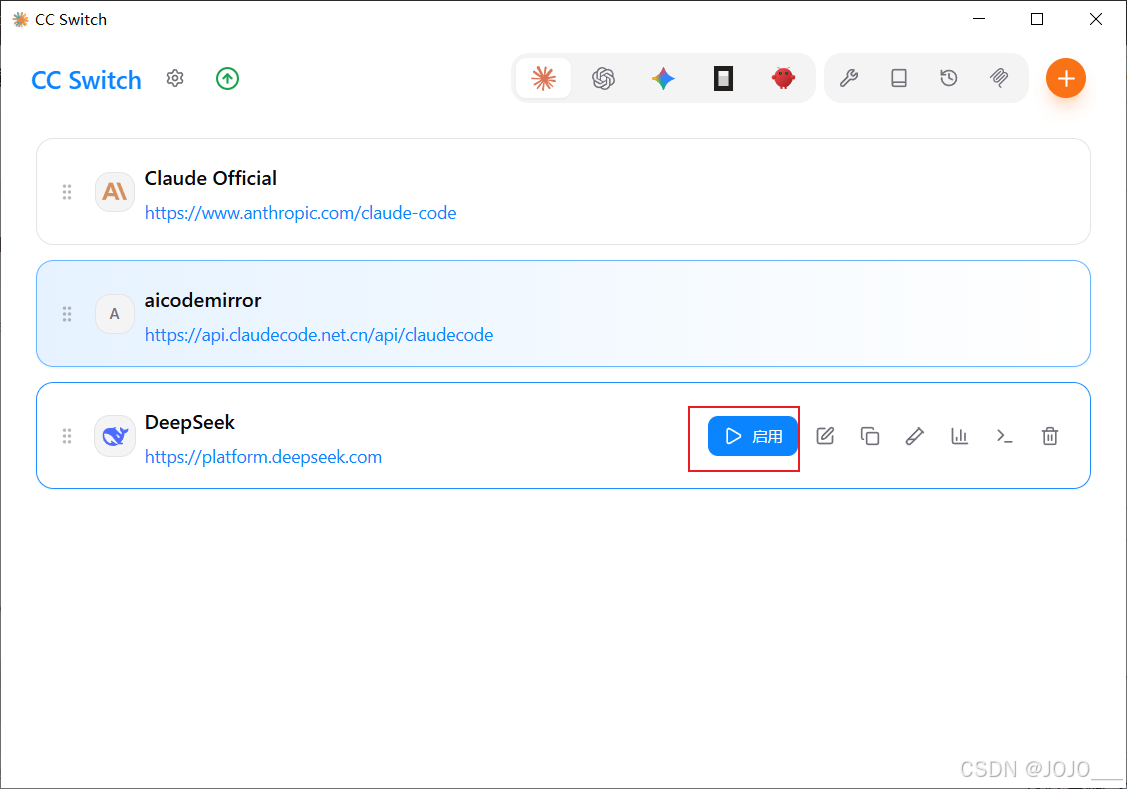Click the paperclip icon in toolbar
This screenshot has width=1127, height=789.
tap(999, 78)
